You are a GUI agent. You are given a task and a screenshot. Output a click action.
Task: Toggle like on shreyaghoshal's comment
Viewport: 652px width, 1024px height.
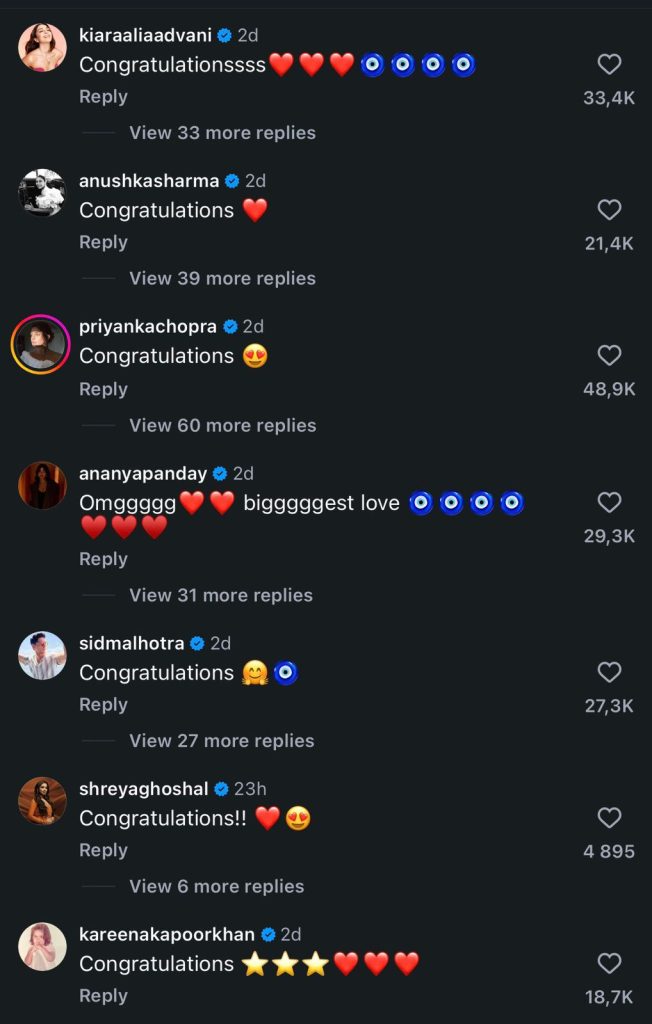[x=610, y=817]
